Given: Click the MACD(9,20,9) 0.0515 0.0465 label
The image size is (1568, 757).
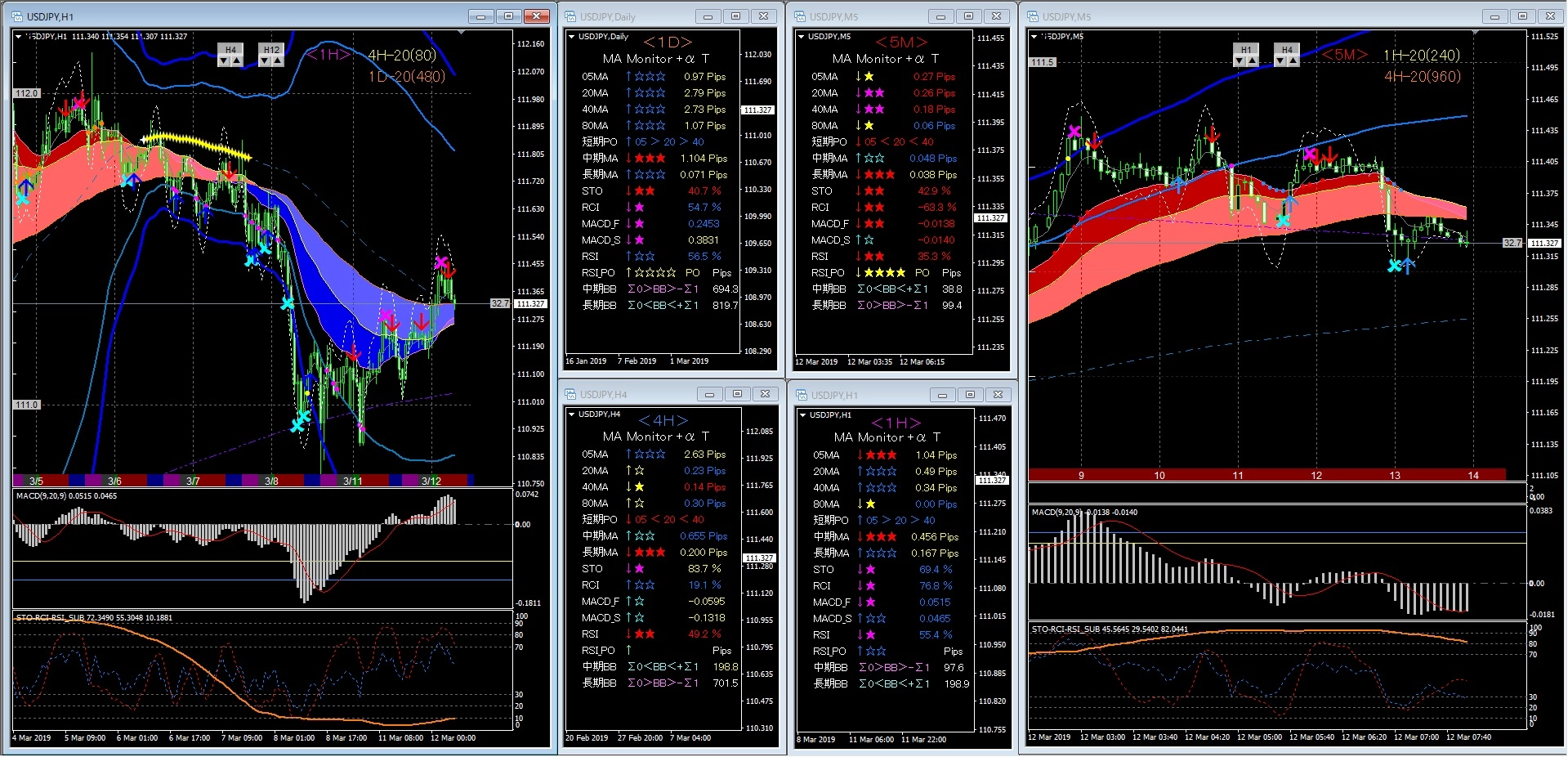Looking at the screenshot, I should pyautogui.click(x=66, y=495).
